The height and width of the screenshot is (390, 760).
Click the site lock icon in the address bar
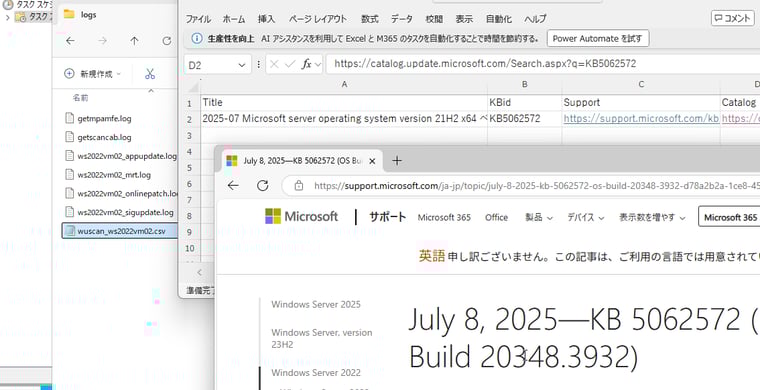pyautogui.click(x=299, y=186)
